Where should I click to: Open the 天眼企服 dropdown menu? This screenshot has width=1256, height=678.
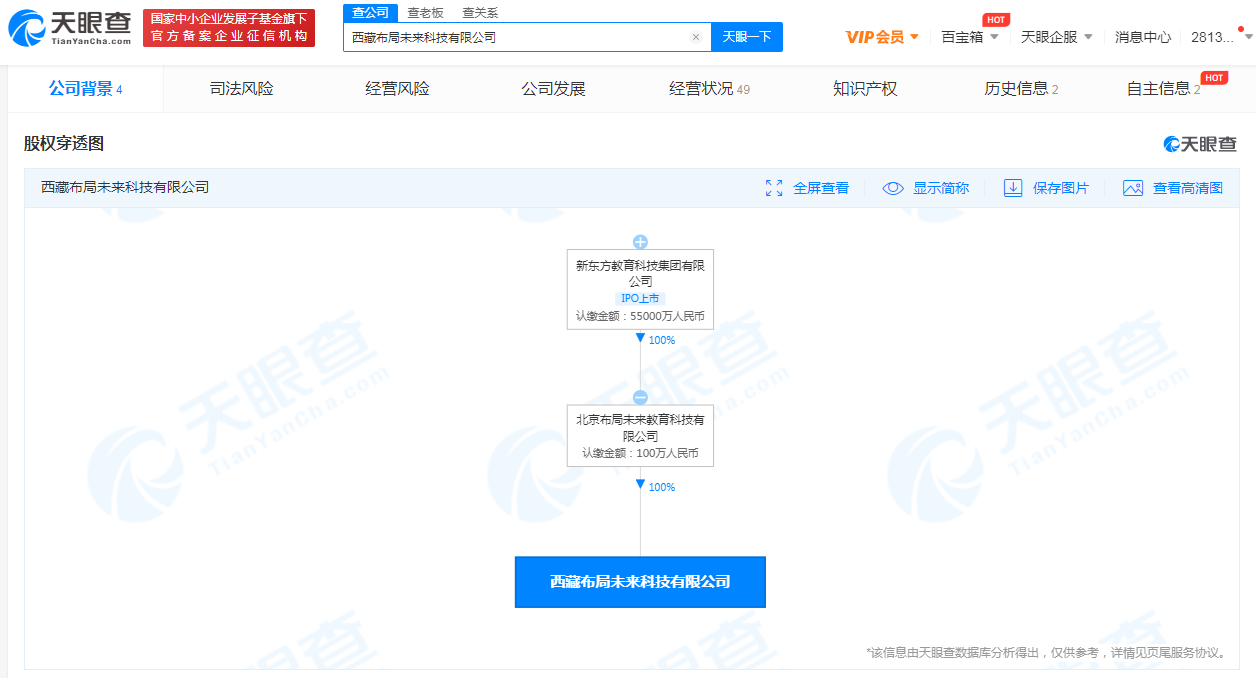coord(1056,37)
